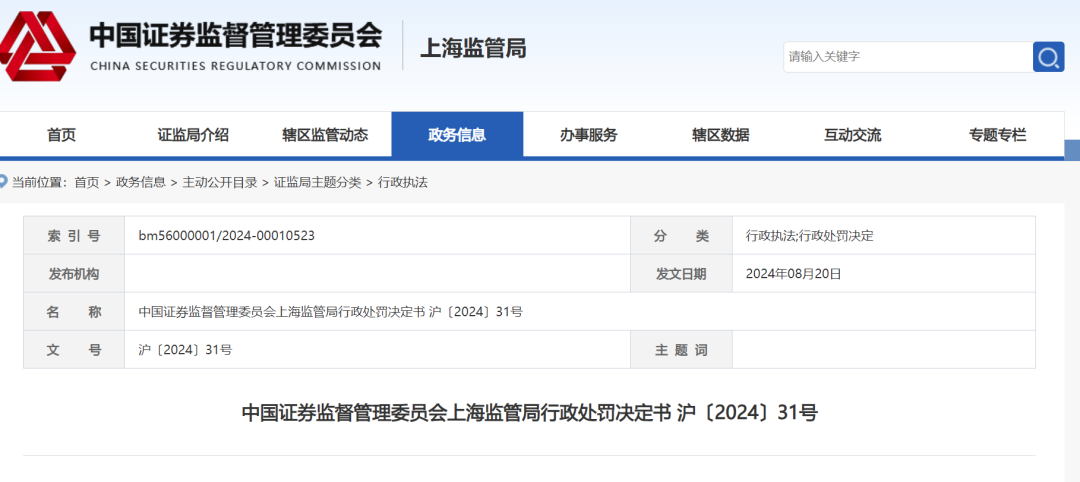Click the index number bm56000001/2024-00010523
1080x482 pixels.
(x=227, y=235)
